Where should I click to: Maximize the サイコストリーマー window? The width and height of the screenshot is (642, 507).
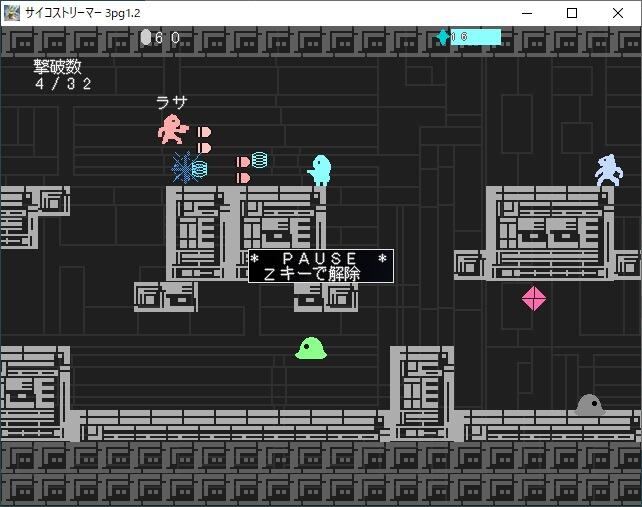[x=572, y=13]
